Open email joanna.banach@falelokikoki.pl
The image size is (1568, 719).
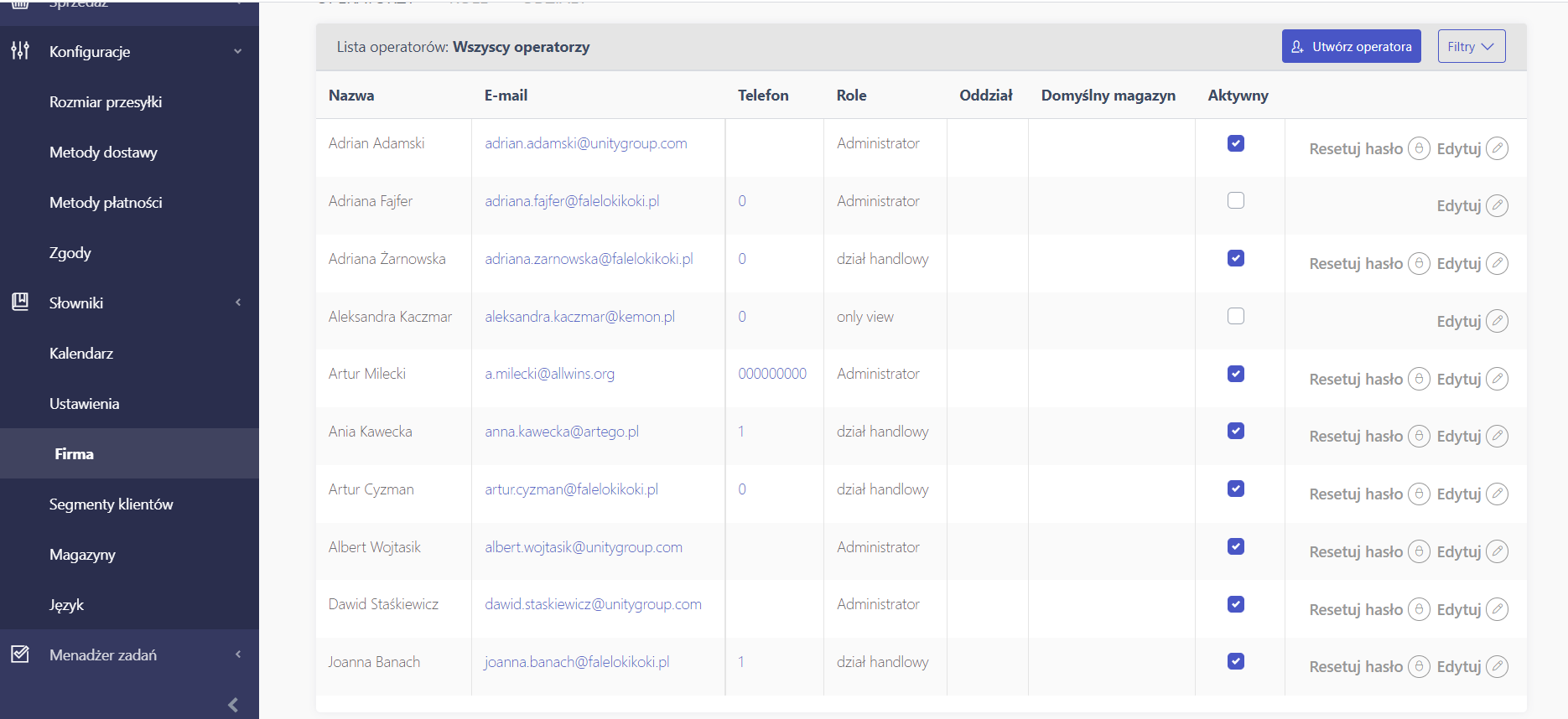click(577, 661)
